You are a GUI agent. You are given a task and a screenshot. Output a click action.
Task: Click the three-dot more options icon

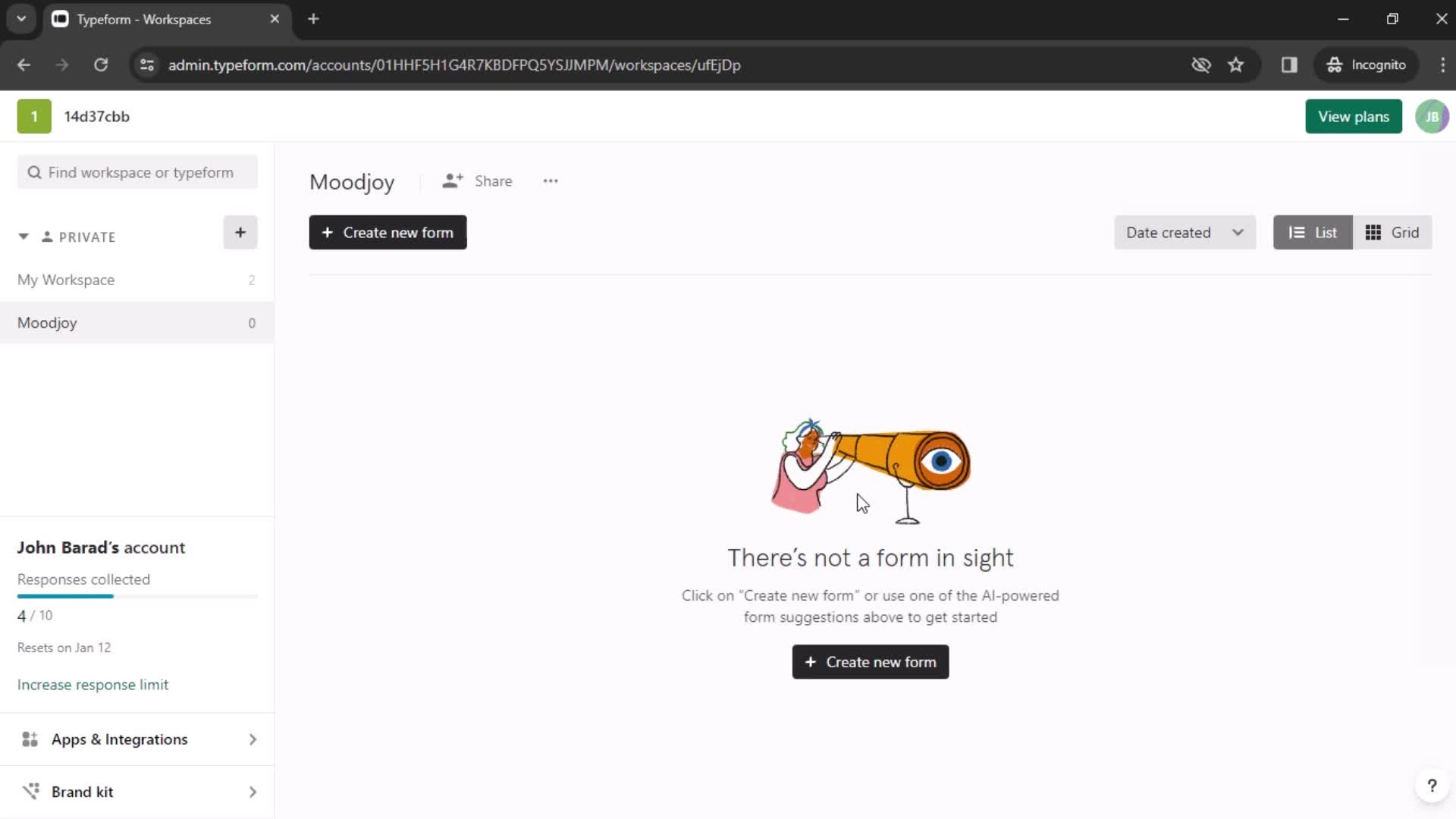[x=550, y=180]
